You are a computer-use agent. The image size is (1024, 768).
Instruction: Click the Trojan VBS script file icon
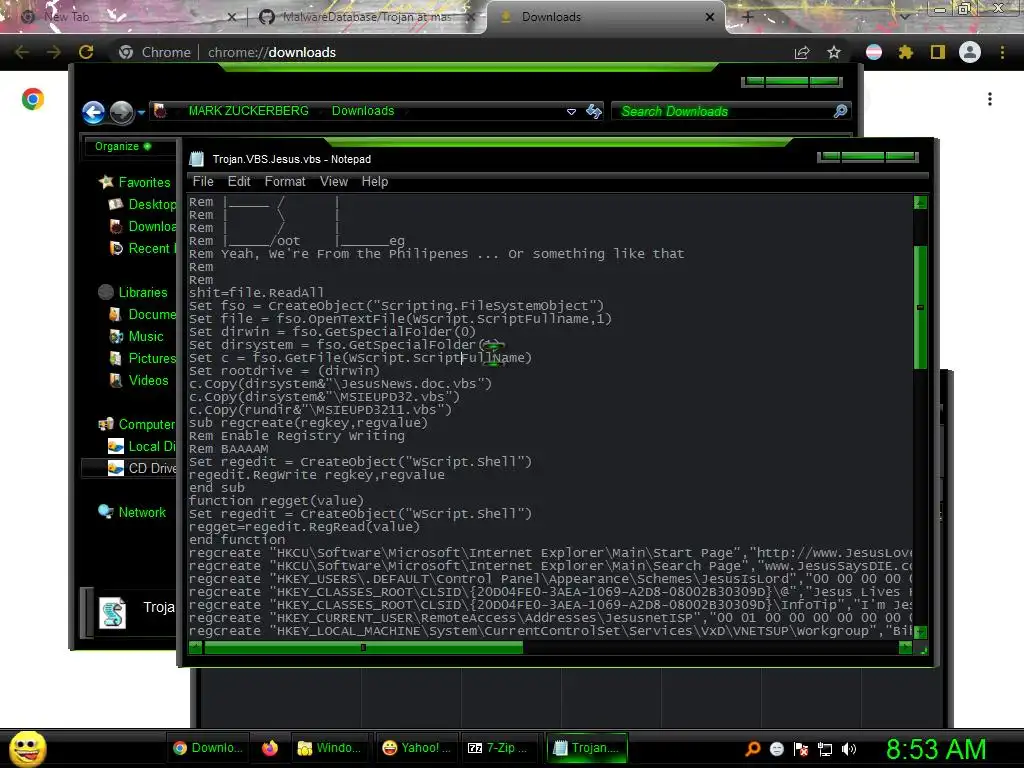point(112,613)
